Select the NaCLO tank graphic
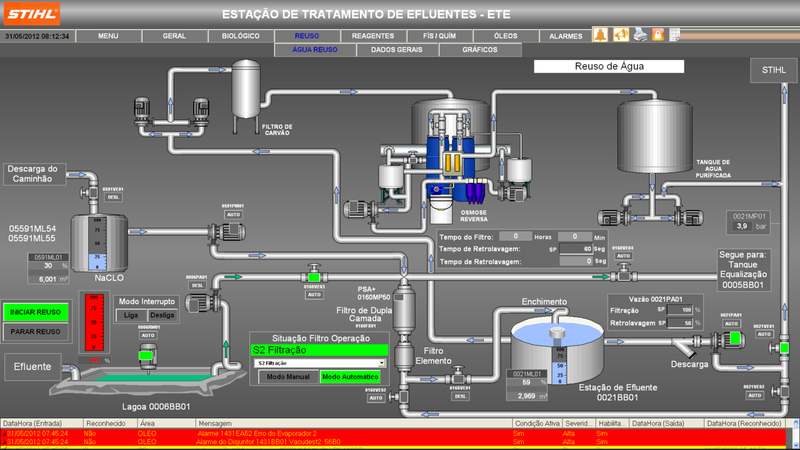This screenshot has height=450, width=800. (98, 242)
